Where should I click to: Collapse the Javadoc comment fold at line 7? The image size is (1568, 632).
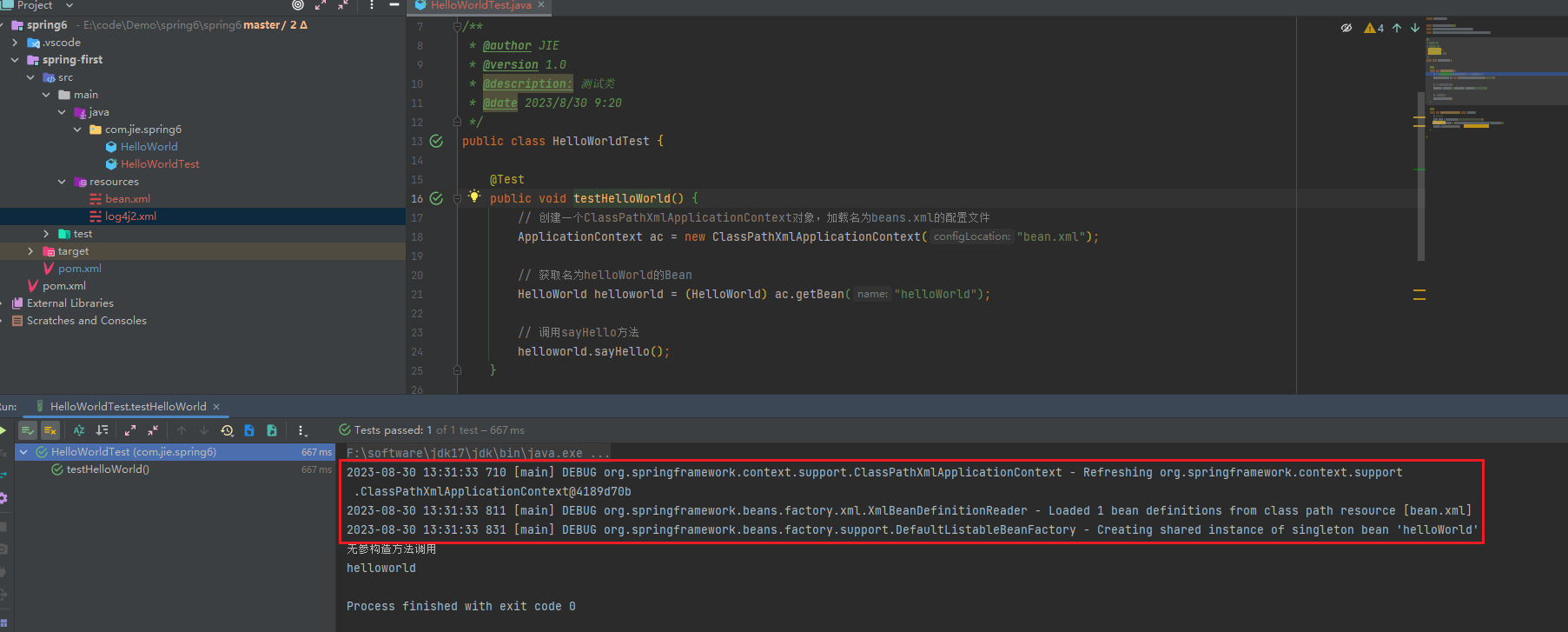click(457, 26)
